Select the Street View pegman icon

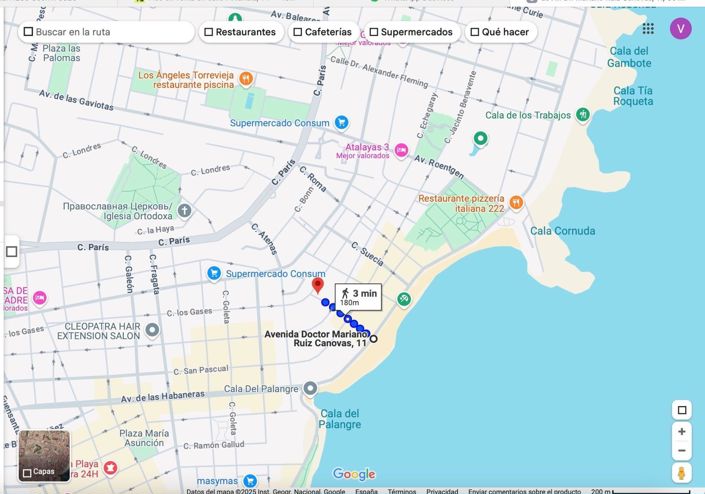click(x=682, y=473)
